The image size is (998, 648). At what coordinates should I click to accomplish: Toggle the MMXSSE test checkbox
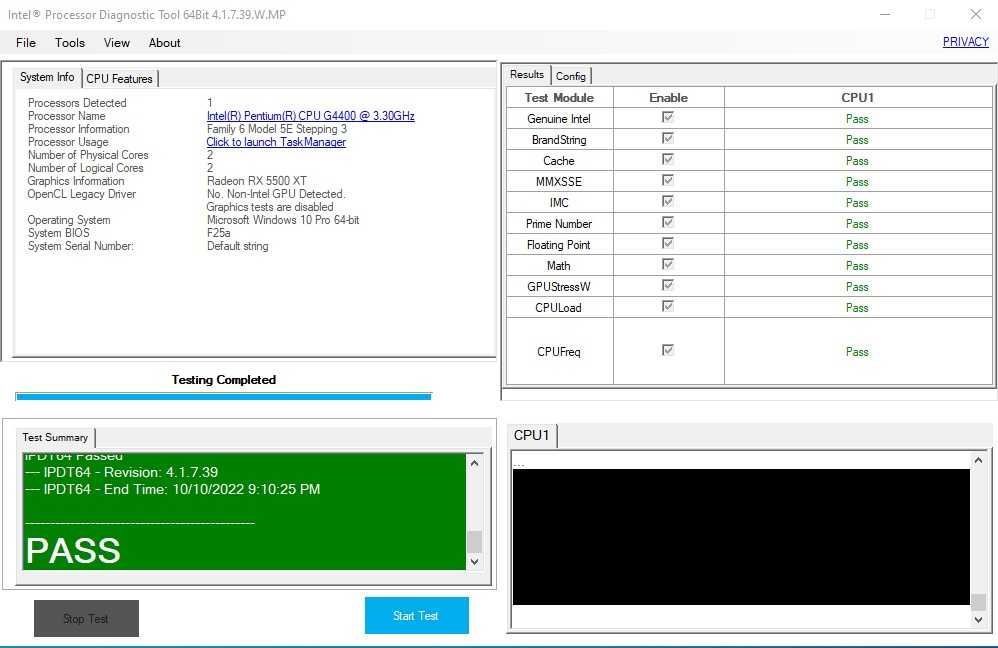tap(668, 180)
